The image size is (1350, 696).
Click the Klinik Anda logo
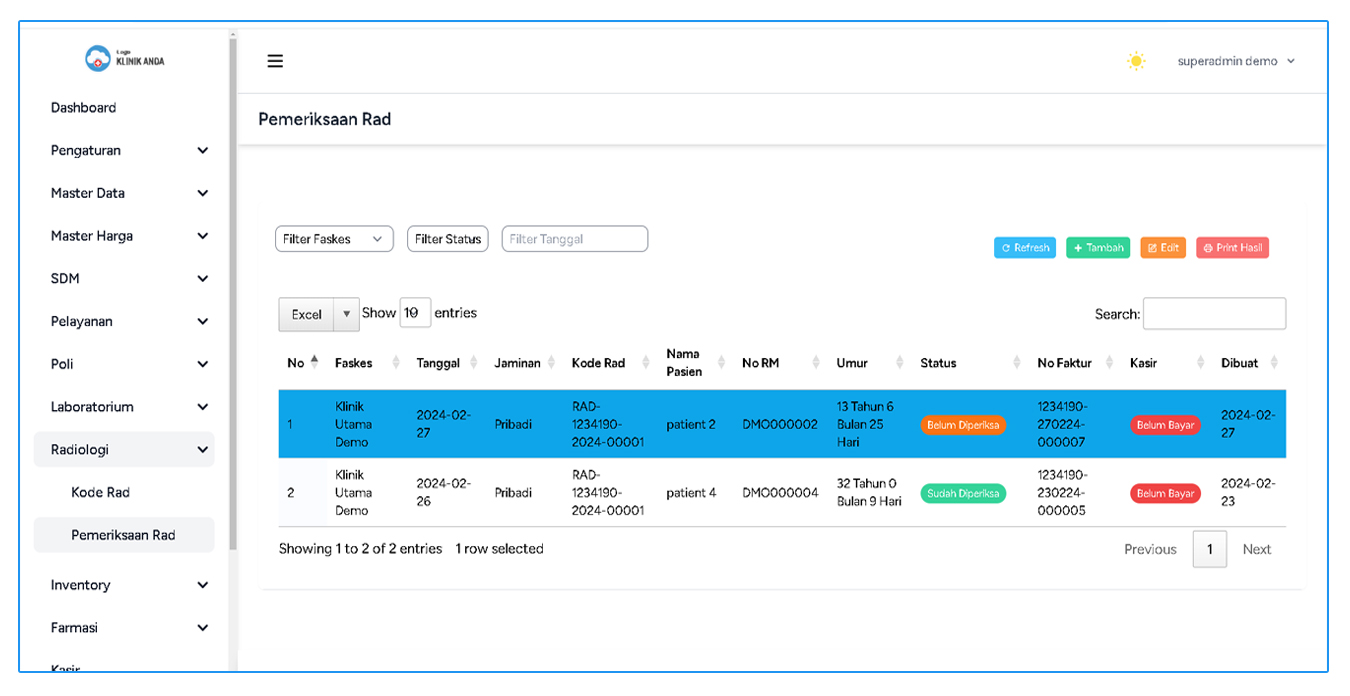(x=125, y=59)
